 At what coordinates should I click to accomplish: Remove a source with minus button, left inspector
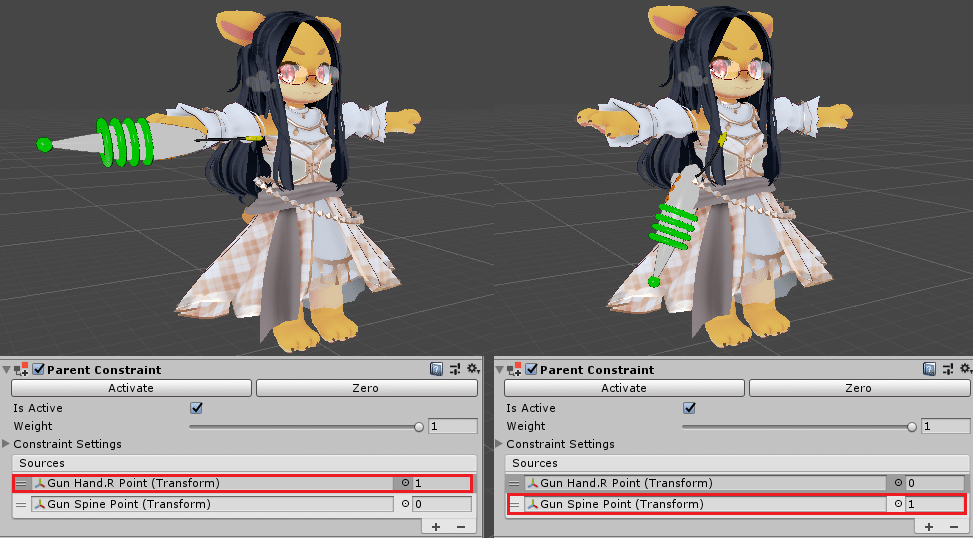coord(461,527)
